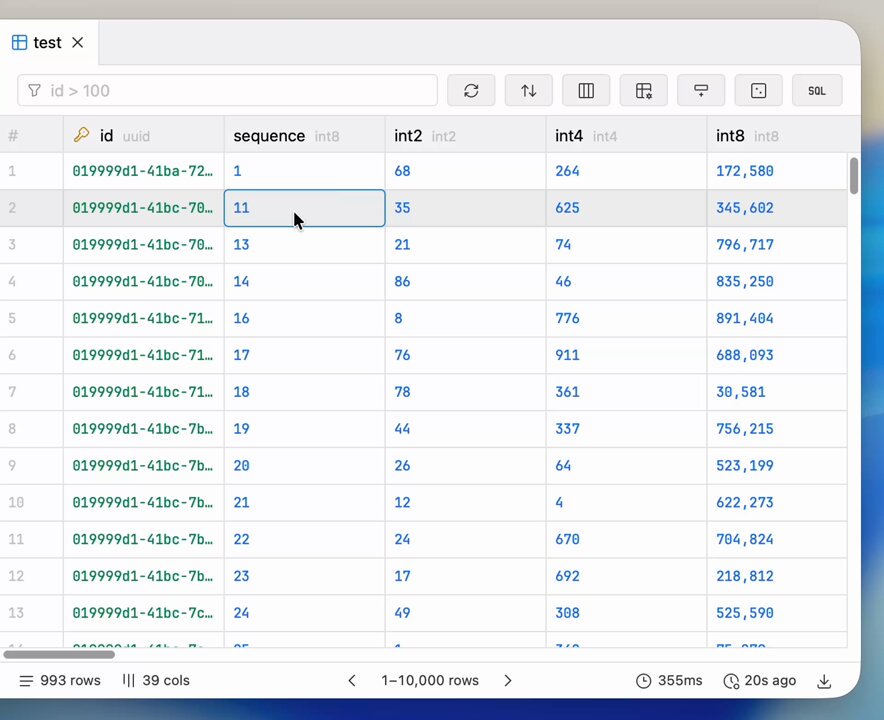Go to next page of rows
Screen dimensions: 884x720
pyautogui.click(x=508, y=681)
